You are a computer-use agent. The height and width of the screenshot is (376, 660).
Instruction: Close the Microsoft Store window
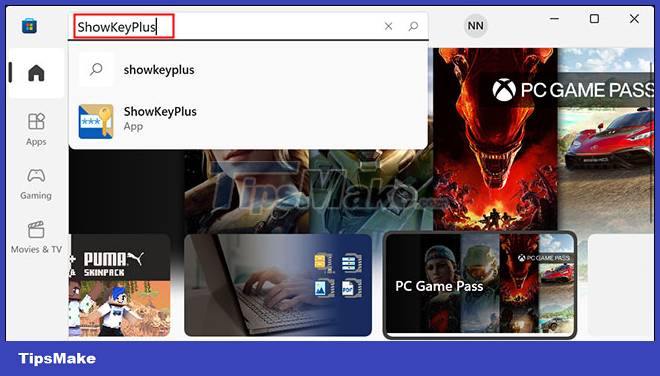(x=634, y=19)
